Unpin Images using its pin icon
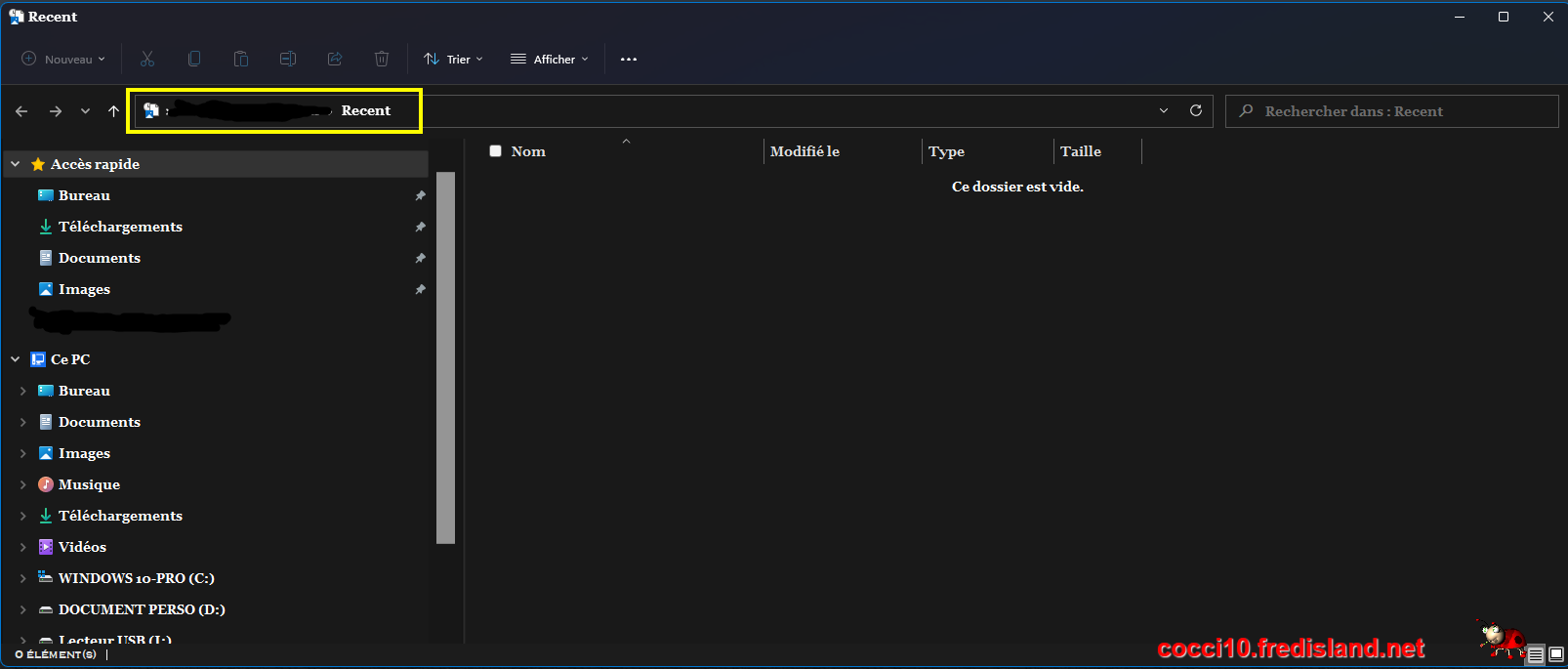 (420, 289)
